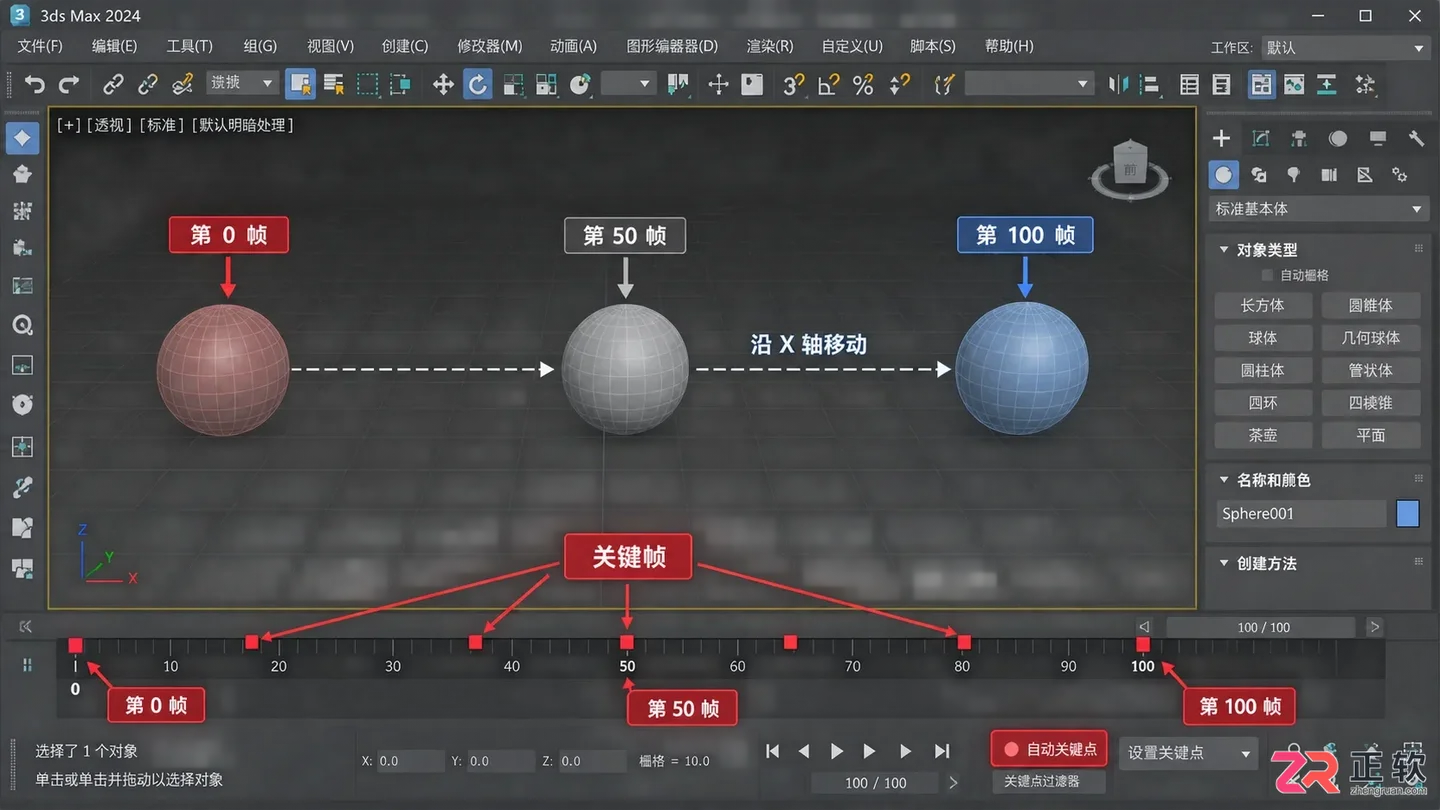Undo the last action in toolbar
The width and height of the screenshot is (1440, 810).
point(35,85)
